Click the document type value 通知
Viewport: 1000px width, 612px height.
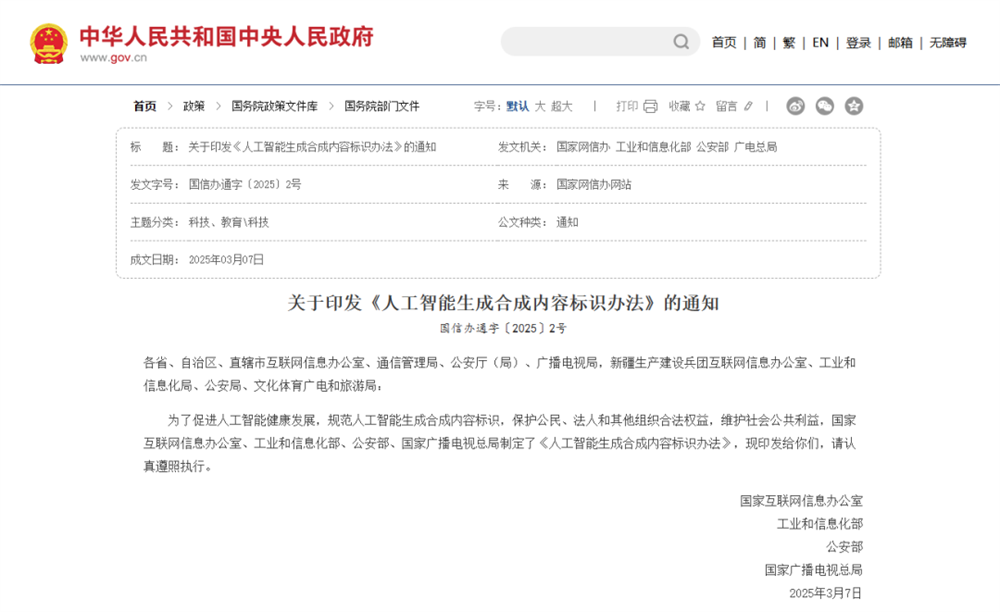point(567,222)
